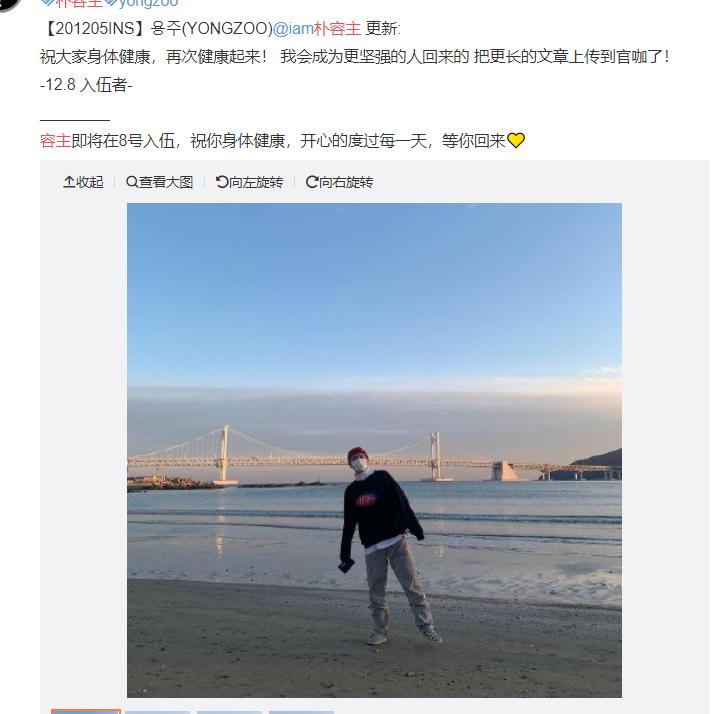Click the red 容主 keyword link
Screen dimensions: 726x714
[56, 140]
